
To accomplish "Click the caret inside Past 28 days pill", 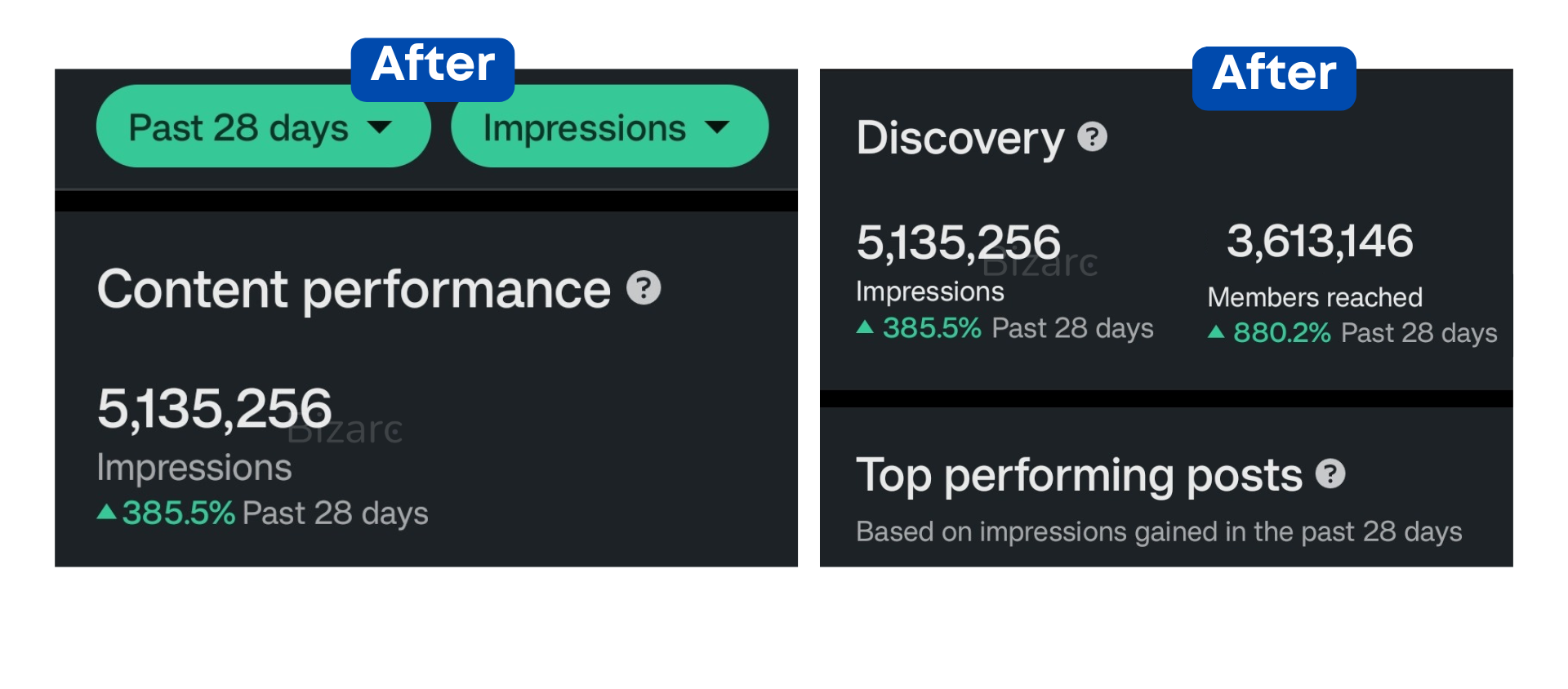I will [381, 127].
